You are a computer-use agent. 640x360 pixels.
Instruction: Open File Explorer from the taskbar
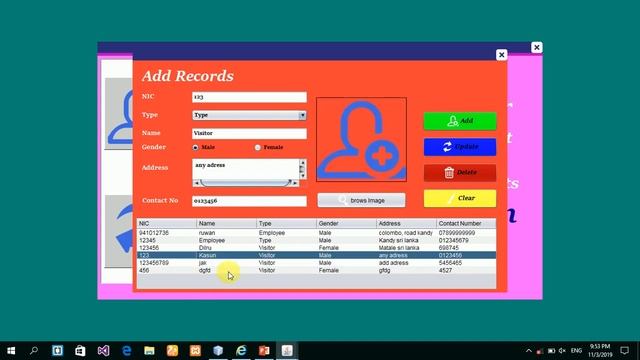tap(149, 351)
